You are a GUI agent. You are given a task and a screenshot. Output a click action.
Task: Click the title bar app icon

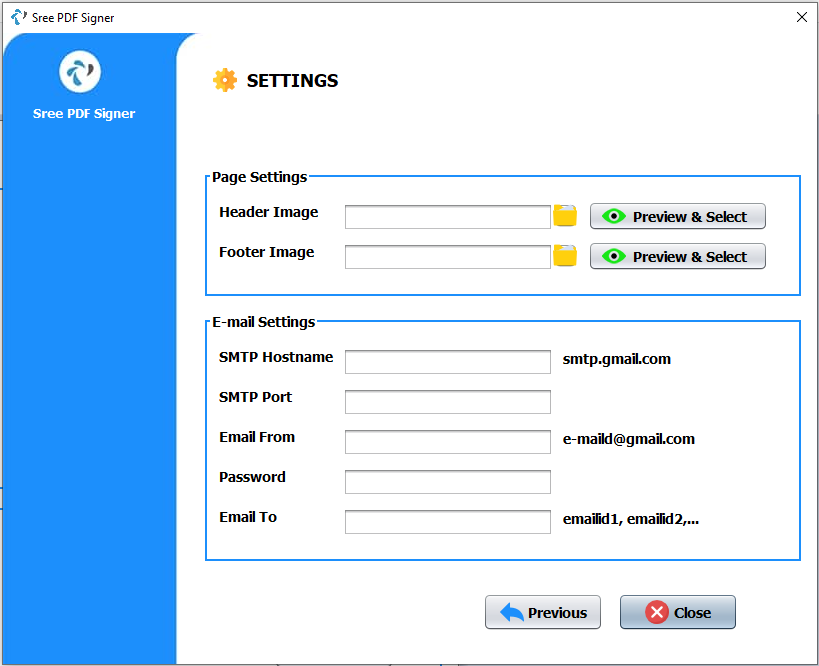tap(19, 17)
